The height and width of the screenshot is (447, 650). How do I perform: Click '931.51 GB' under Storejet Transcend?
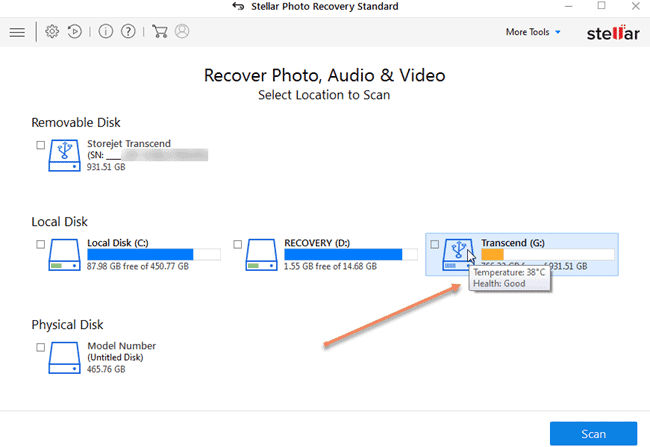click(x=106, y=167)
